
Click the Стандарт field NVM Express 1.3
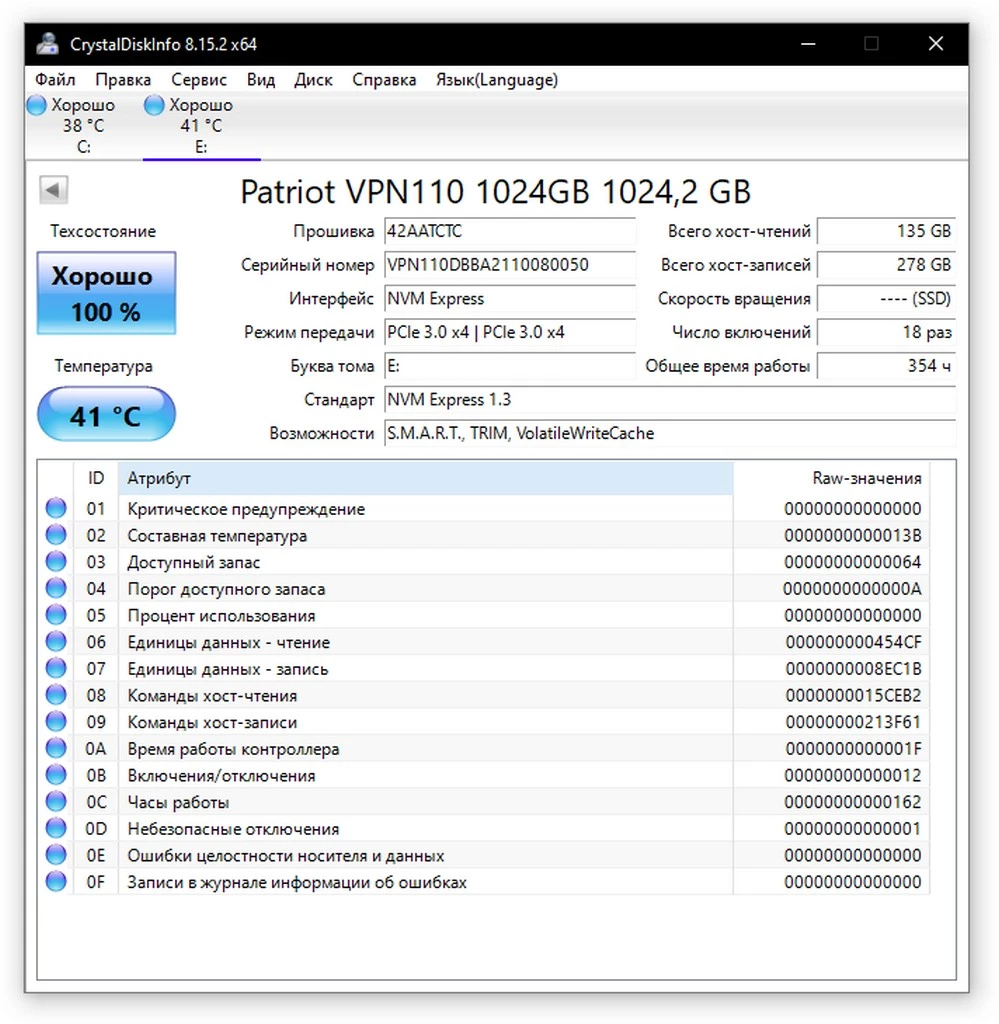[x=670, y=400]
